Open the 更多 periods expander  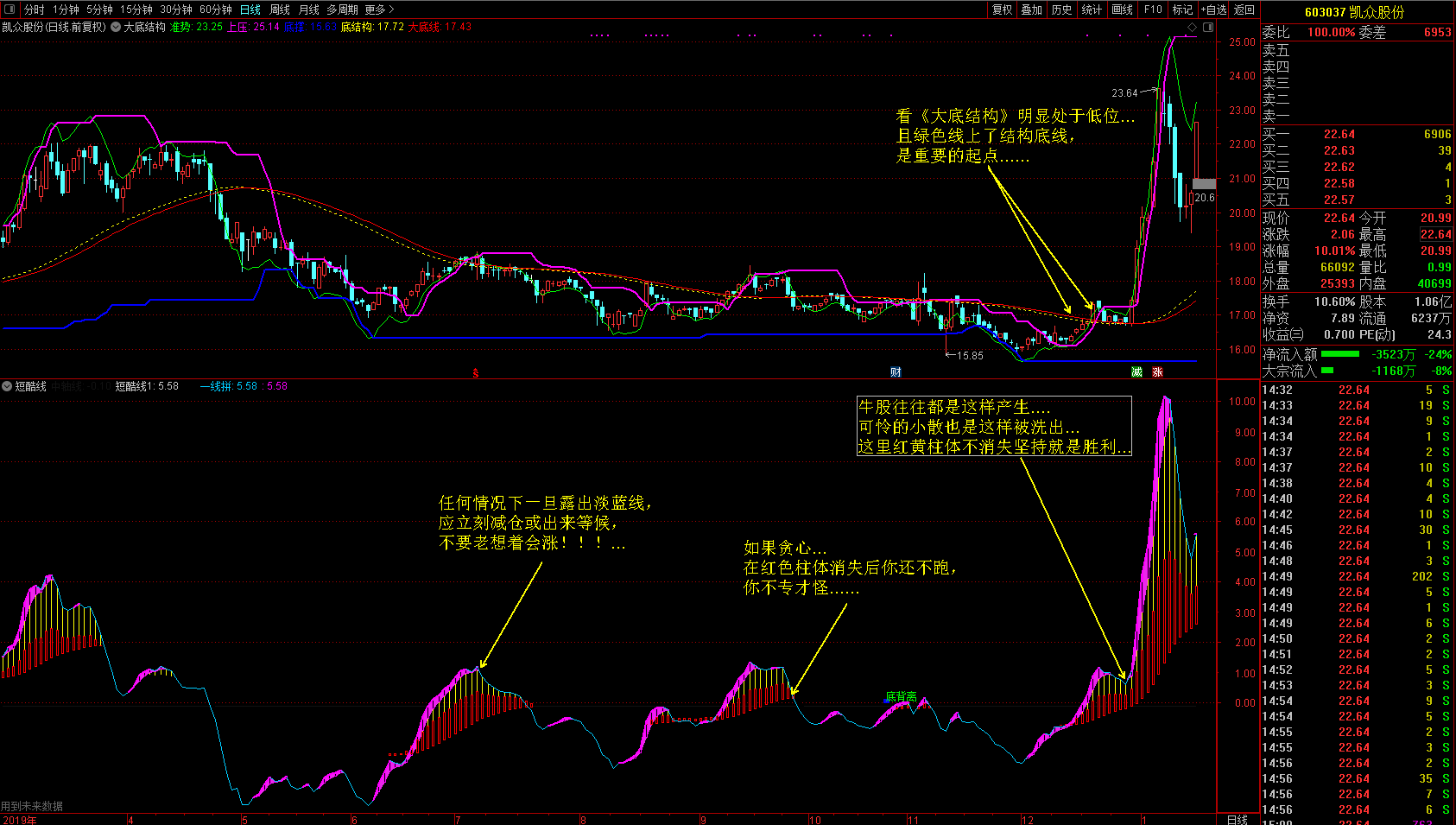[x=379, y=10]
